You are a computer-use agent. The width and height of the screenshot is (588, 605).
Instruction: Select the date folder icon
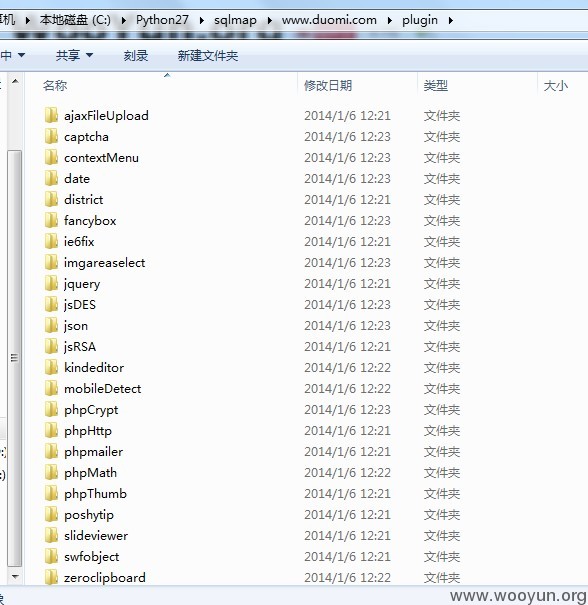pos(51,178)
